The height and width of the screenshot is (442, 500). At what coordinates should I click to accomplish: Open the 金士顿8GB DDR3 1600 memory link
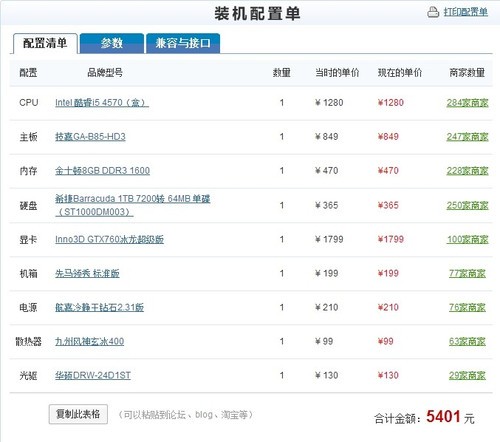[x=102, y=171]
